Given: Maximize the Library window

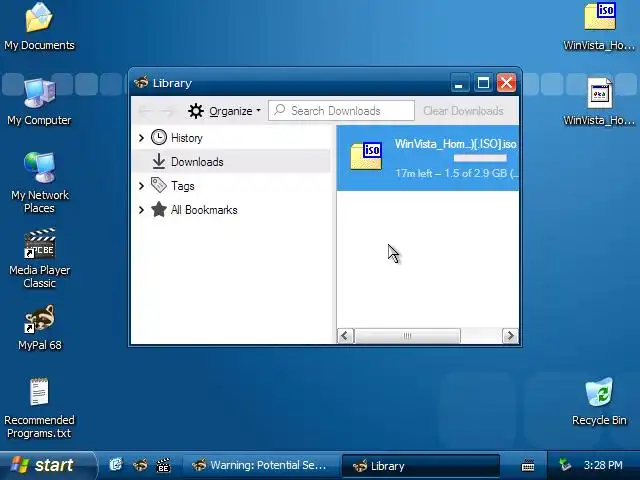Looking at the screenshot, I should [483, 83].
